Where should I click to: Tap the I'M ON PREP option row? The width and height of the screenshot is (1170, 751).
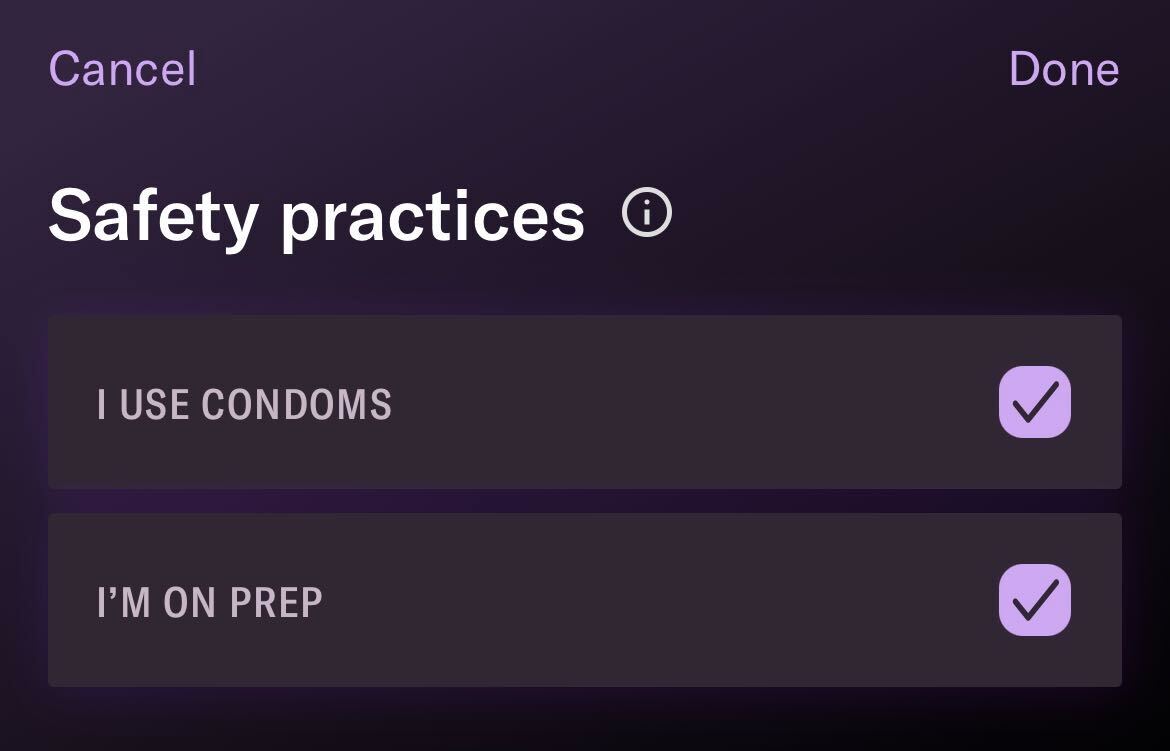click(585, 599)
